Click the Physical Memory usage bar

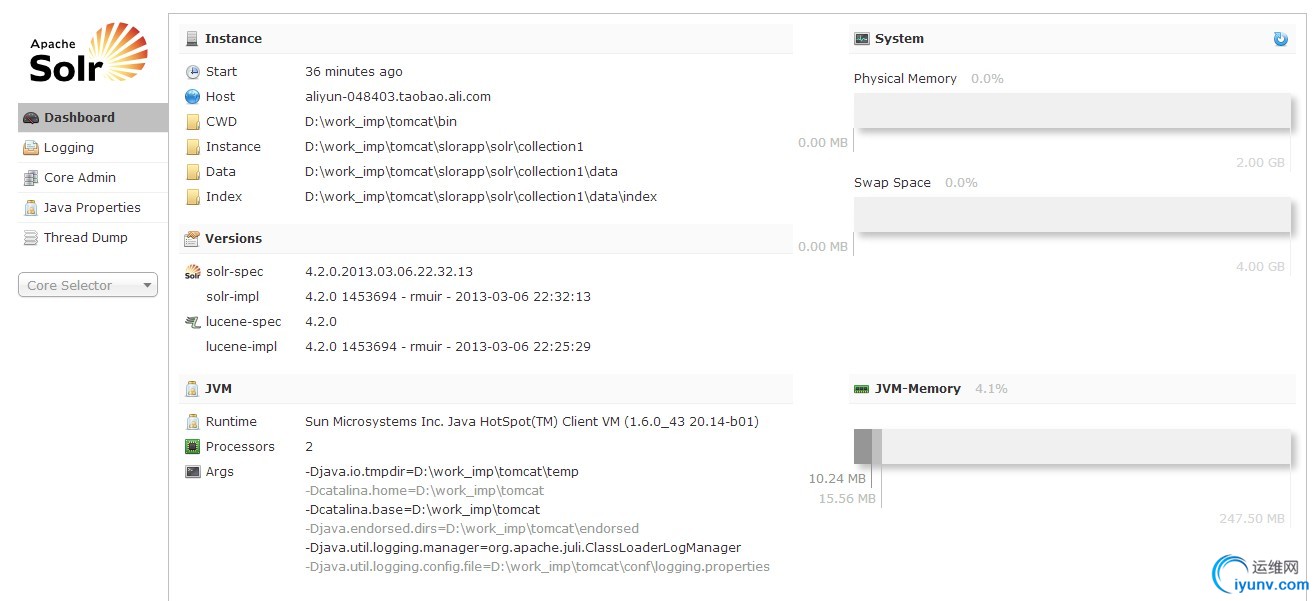click(1073, 110)
